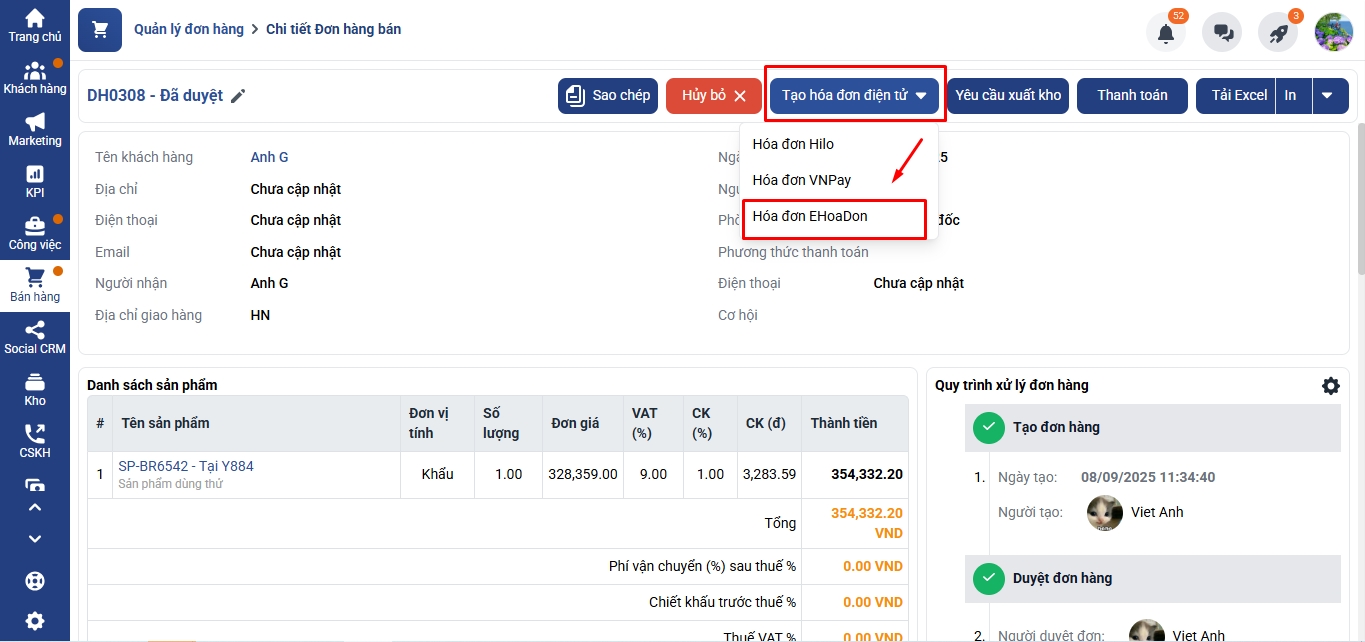1365x642 pixels.
Task: Open product link SP-BR6542 - Tại Y884
Action: pyautogui.click(x=186, y=466)
